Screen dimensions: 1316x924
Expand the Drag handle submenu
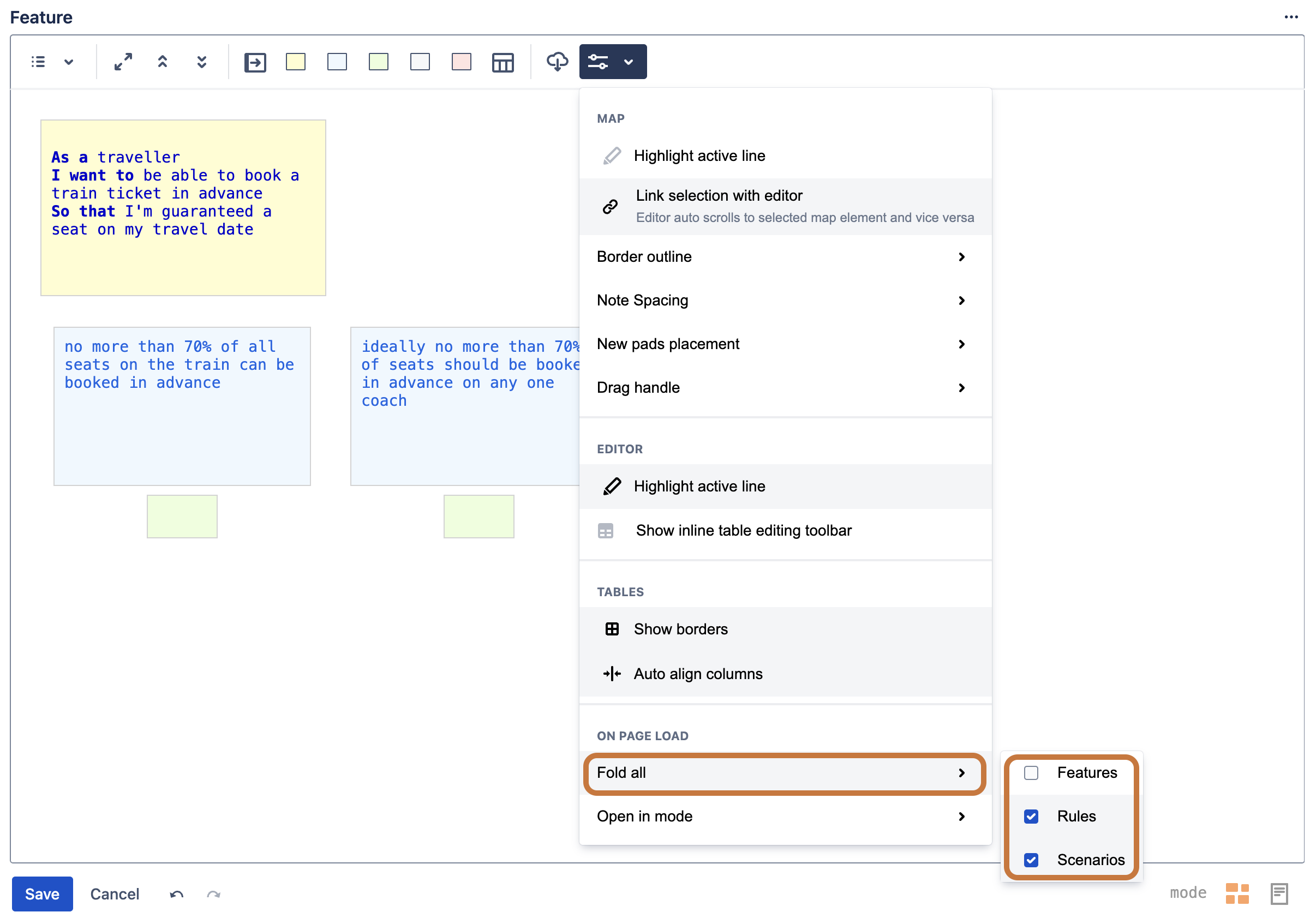coord(785,388)
